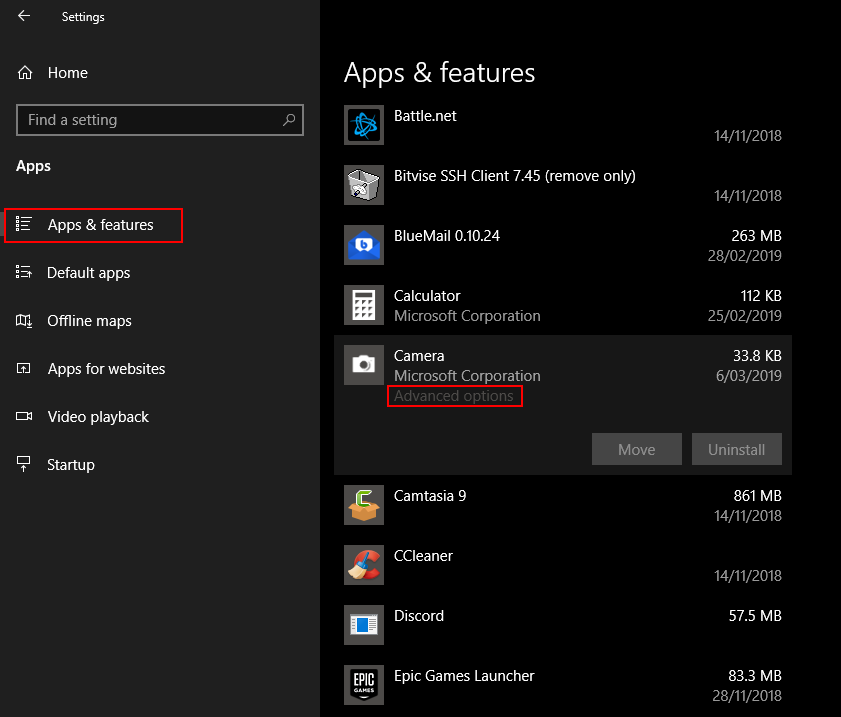This screenshot has height=717, width=841.
Task: Select the Camtasia 9 entry
Action: coord(430,496)
